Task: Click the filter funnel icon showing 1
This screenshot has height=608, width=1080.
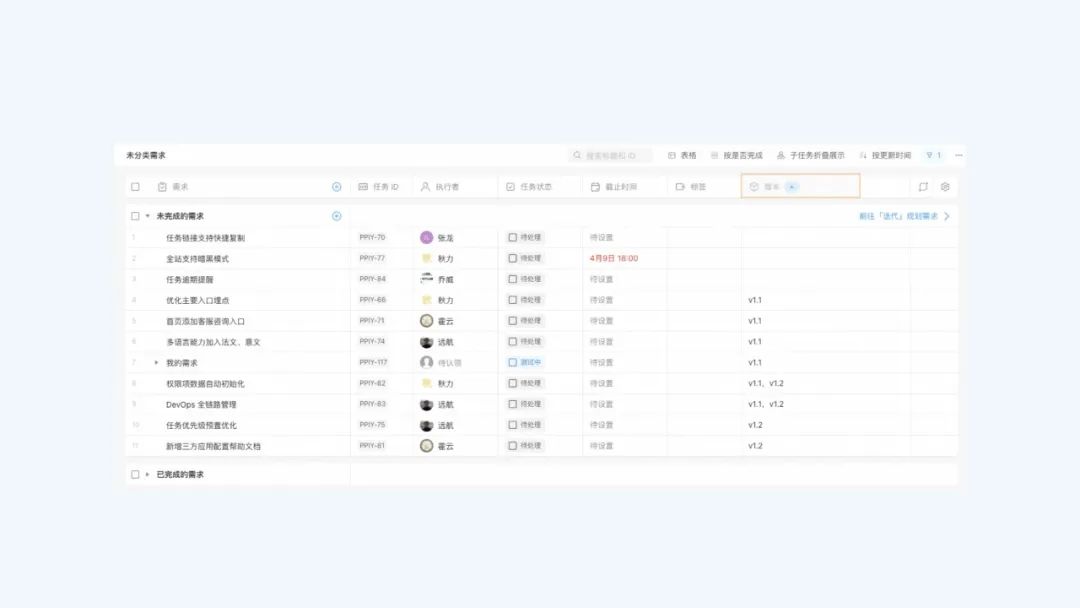Action: (933, 156)
